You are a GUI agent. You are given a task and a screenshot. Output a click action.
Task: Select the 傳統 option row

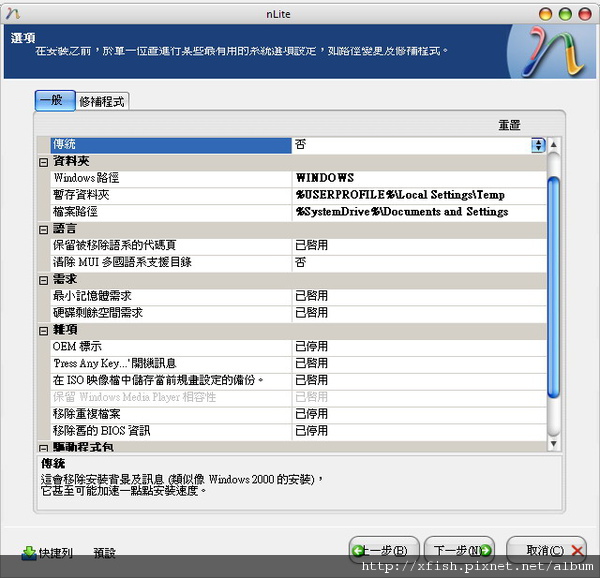[171, 145]
